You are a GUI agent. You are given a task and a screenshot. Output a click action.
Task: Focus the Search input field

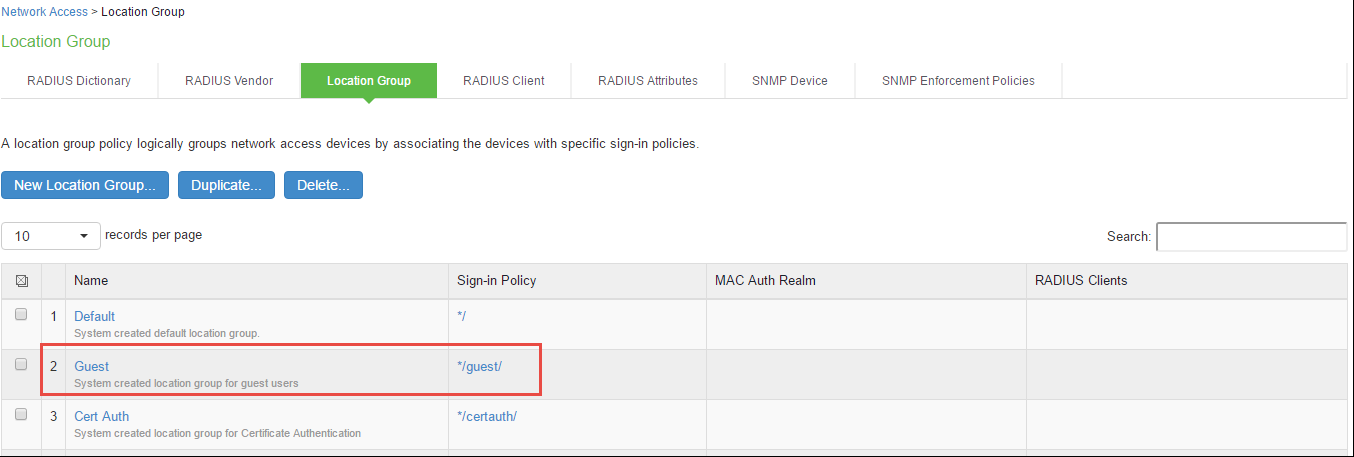click(1251, 237)
